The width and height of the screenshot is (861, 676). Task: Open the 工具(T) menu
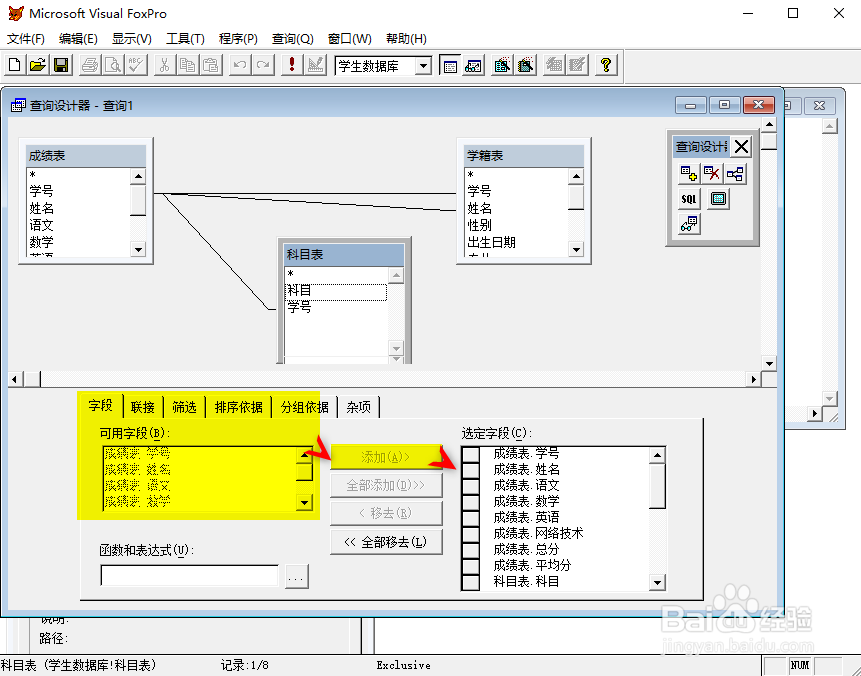click(185, 39)
